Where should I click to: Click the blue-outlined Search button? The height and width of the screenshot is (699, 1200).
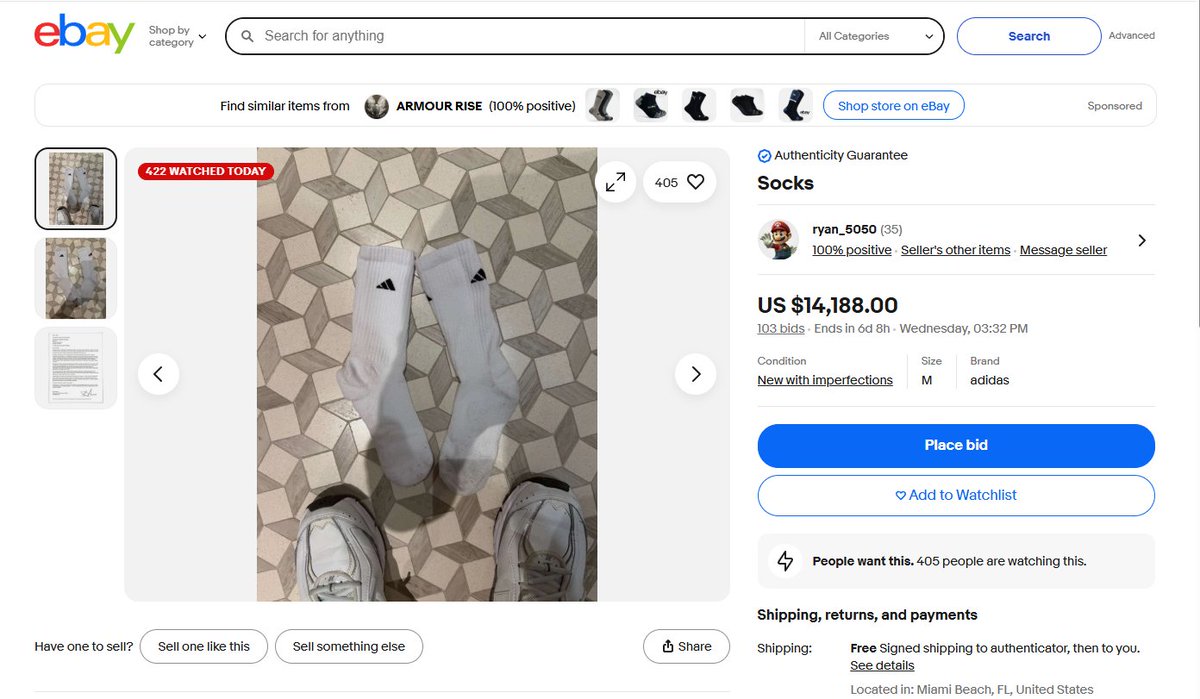(1029, 36)
